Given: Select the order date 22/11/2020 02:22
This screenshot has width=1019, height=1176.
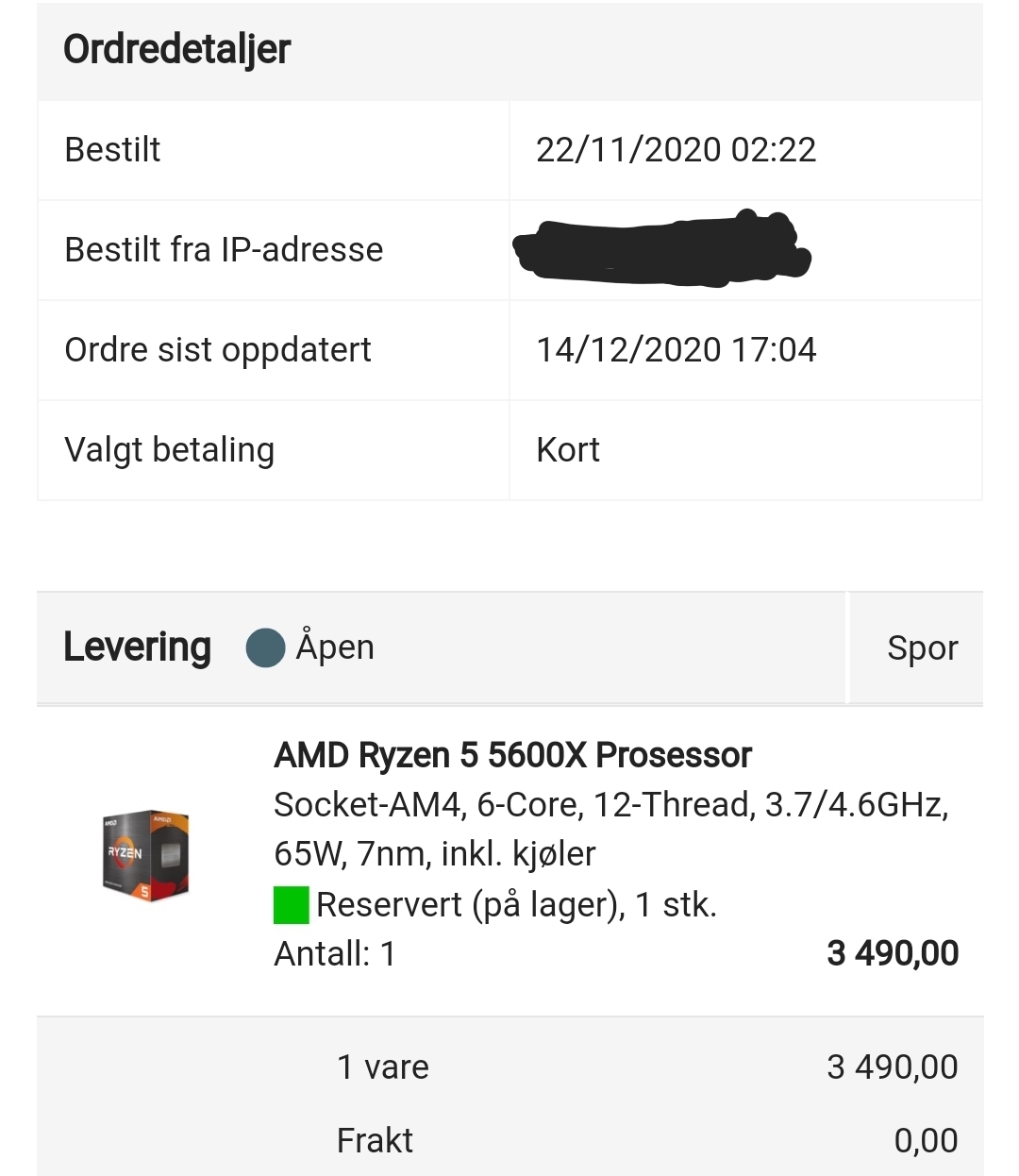Looking at the screenshot, I should tap(676, 150).
